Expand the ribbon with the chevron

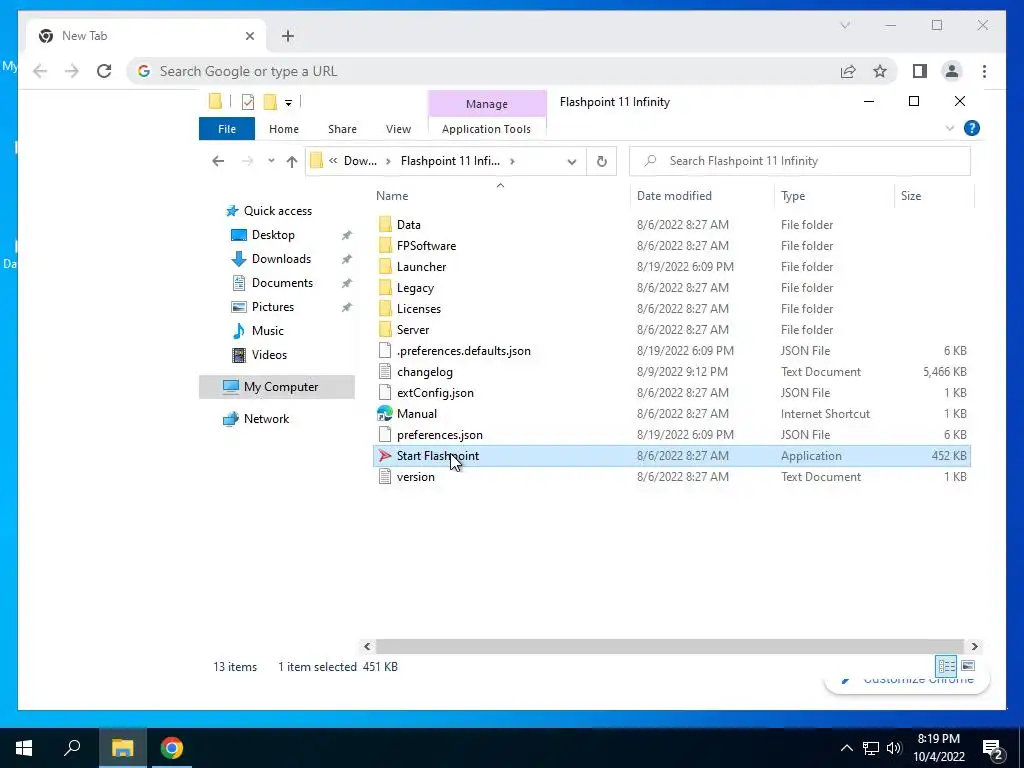(x=950, y=129)
